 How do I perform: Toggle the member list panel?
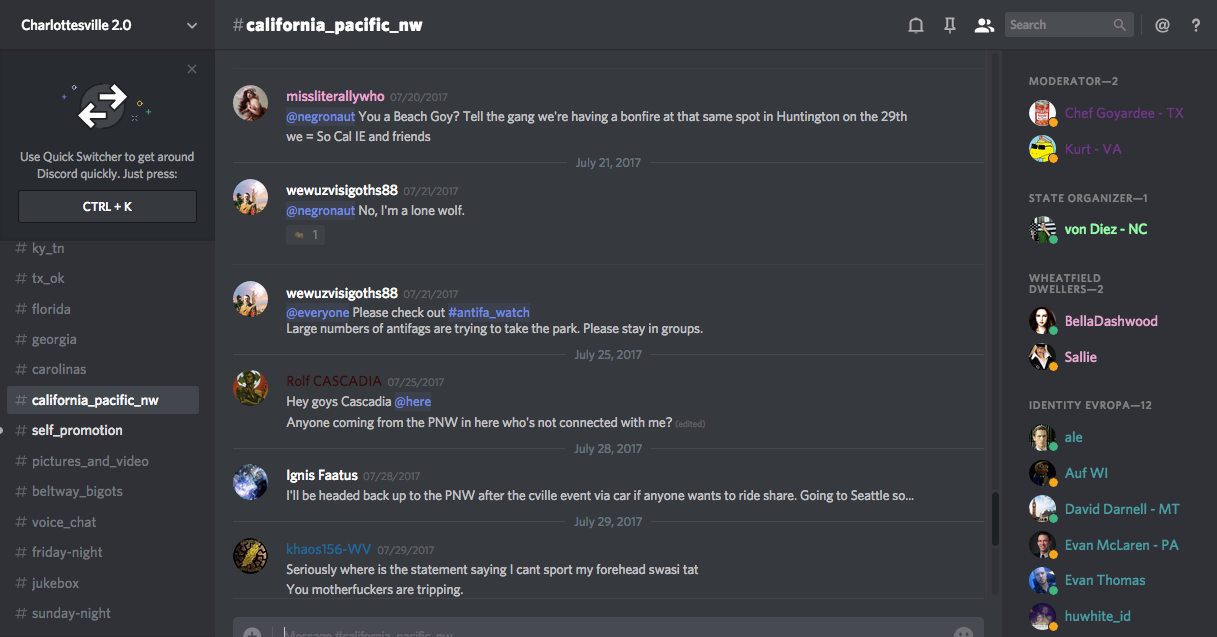pos(984,25)
